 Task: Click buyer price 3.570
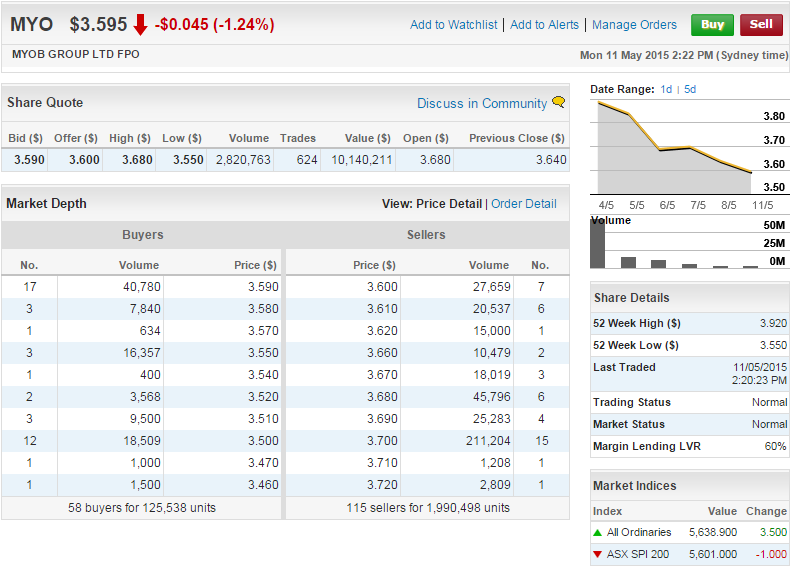pos(263,331)
